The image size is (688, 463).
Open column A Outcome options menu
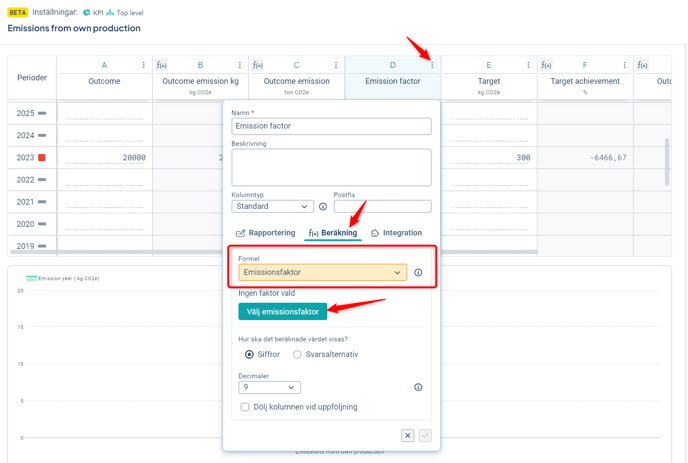click(144, 65)
